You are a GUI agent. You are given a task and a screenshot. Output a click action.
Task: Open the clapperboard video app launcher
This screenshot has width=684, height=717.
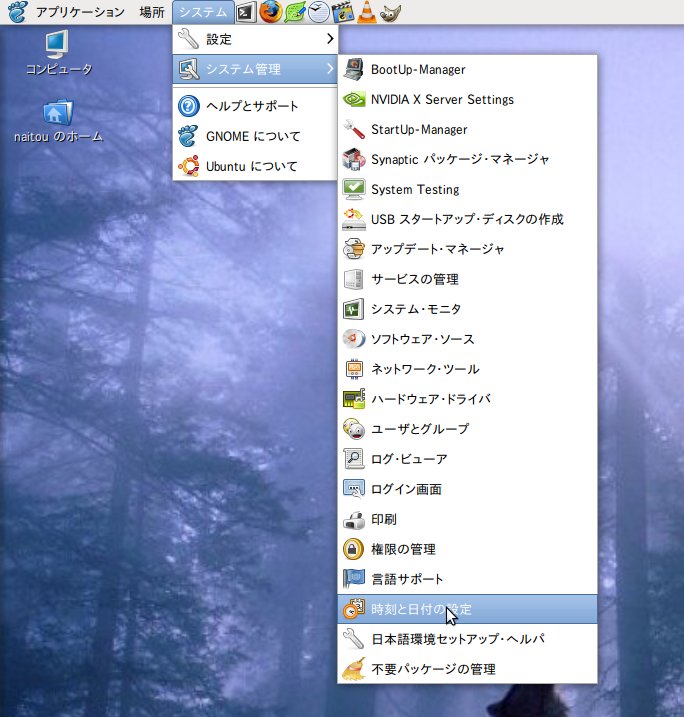click(343, 12)
